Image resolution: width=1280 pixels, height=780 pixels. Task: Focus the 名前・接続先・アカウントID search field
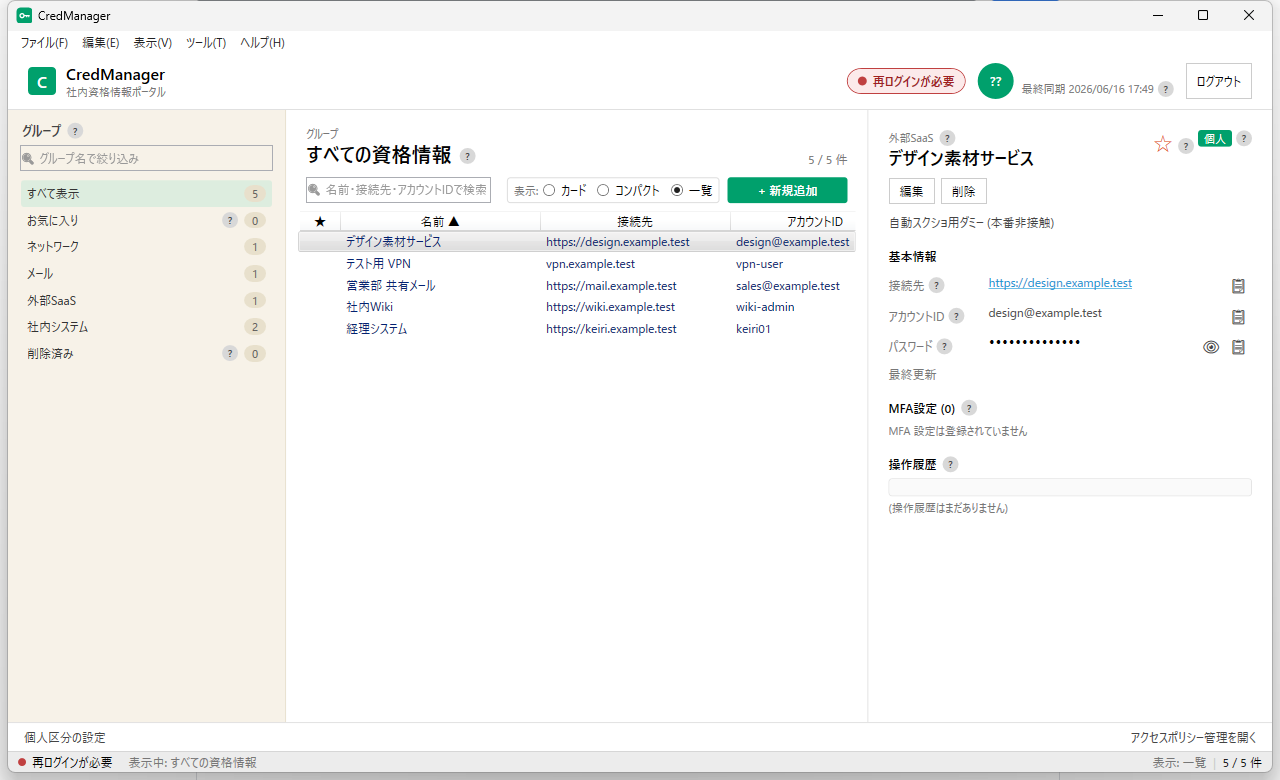pyautogui.click(x=398, y=190)
